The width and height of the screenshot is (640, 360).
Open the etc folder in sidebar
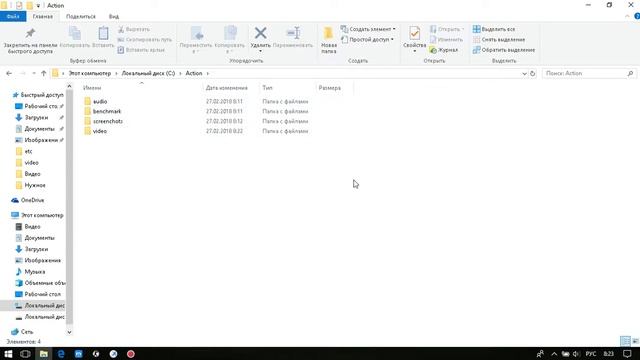pos(28,151)
